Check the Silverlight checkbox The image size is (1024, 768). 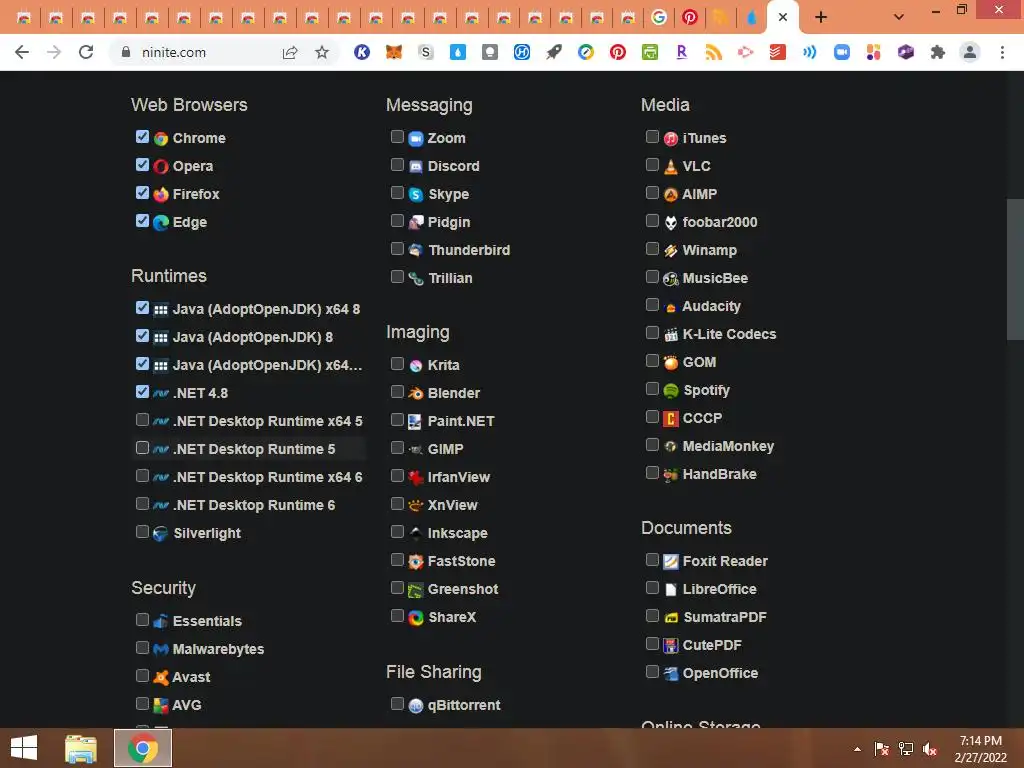[x=142, y=532]
